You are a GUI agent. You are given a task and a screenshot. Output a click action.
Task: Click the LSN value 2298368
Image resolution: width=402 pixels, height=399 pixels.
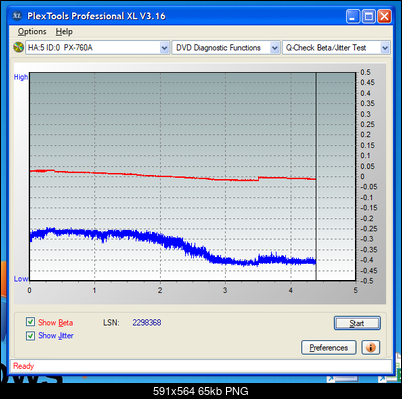[147, 323]
